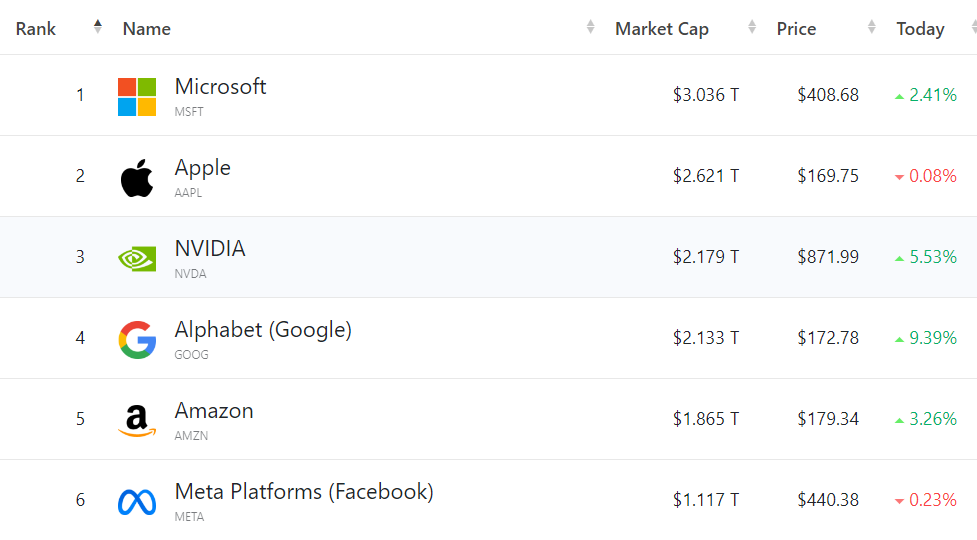Click Apple's red 0.08% down arrow
Image resolution: width=977 pixels, height=540 pixels.
(x=900, y=178)
